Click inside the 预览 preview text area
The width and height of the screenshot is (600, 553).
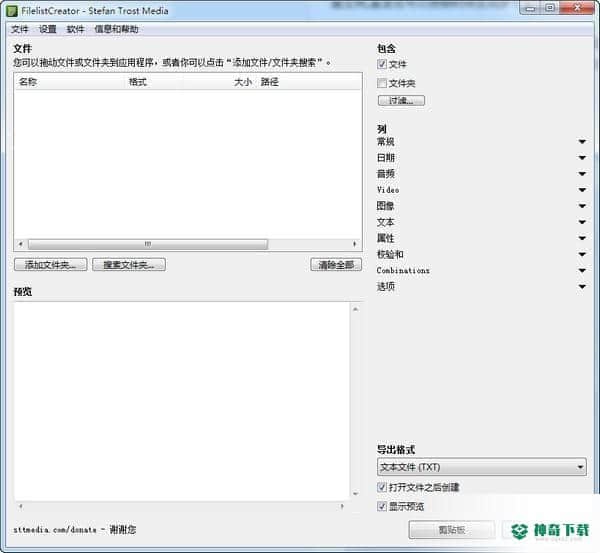182,401
